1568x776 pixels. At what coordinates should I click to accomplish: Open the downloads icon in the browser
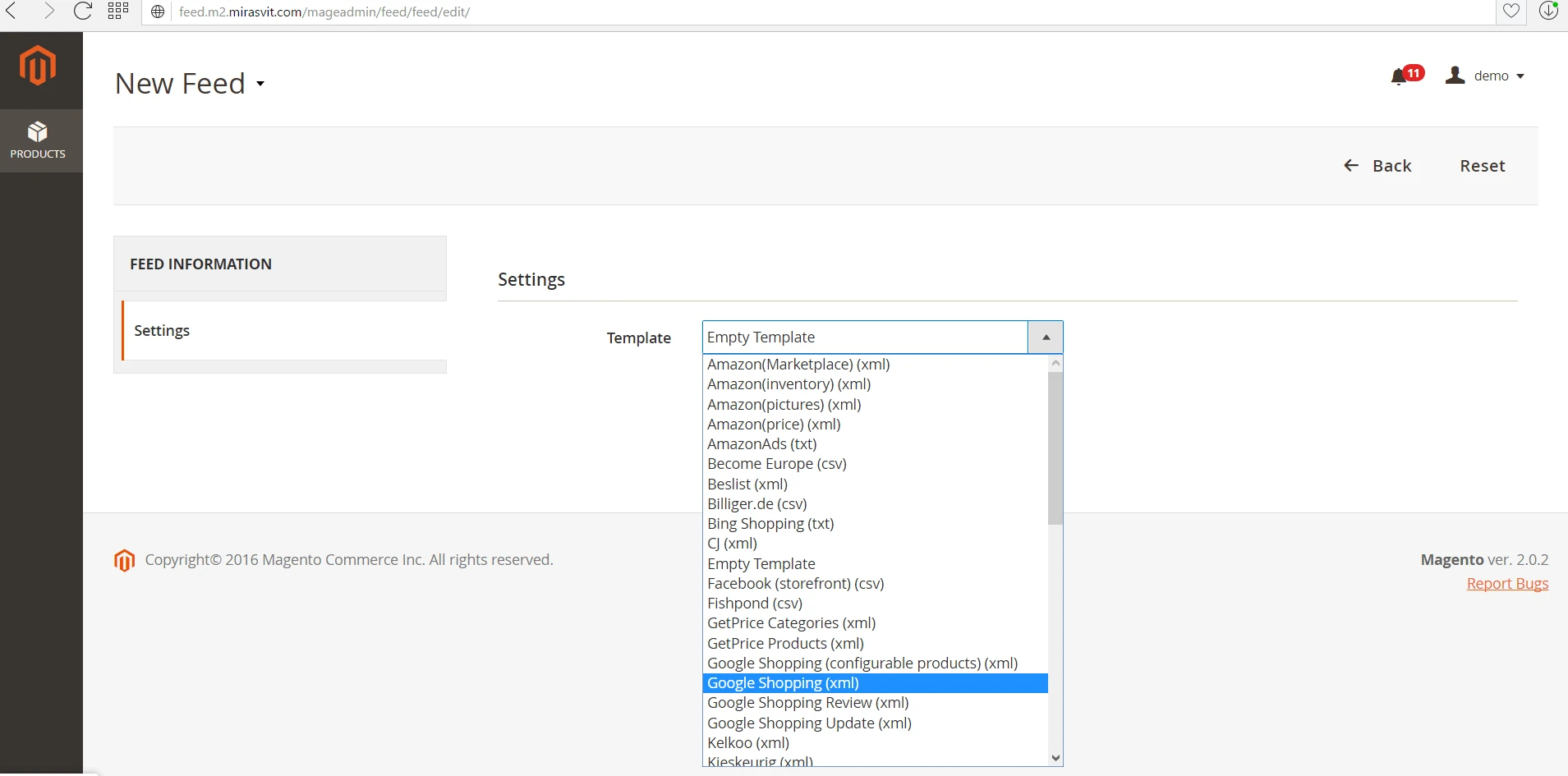point(1549,11)
